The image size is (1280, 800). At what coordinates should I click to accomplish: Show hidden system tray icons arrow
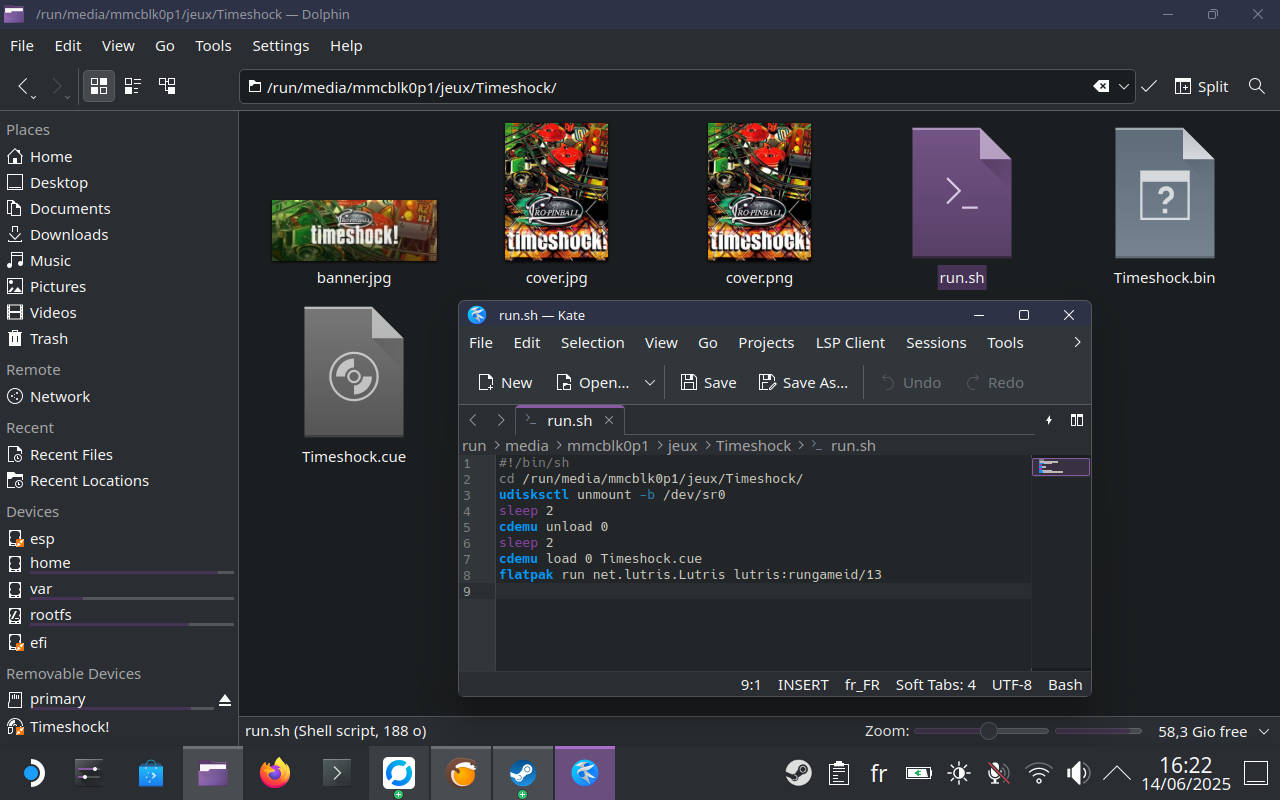pos(1116,773)
